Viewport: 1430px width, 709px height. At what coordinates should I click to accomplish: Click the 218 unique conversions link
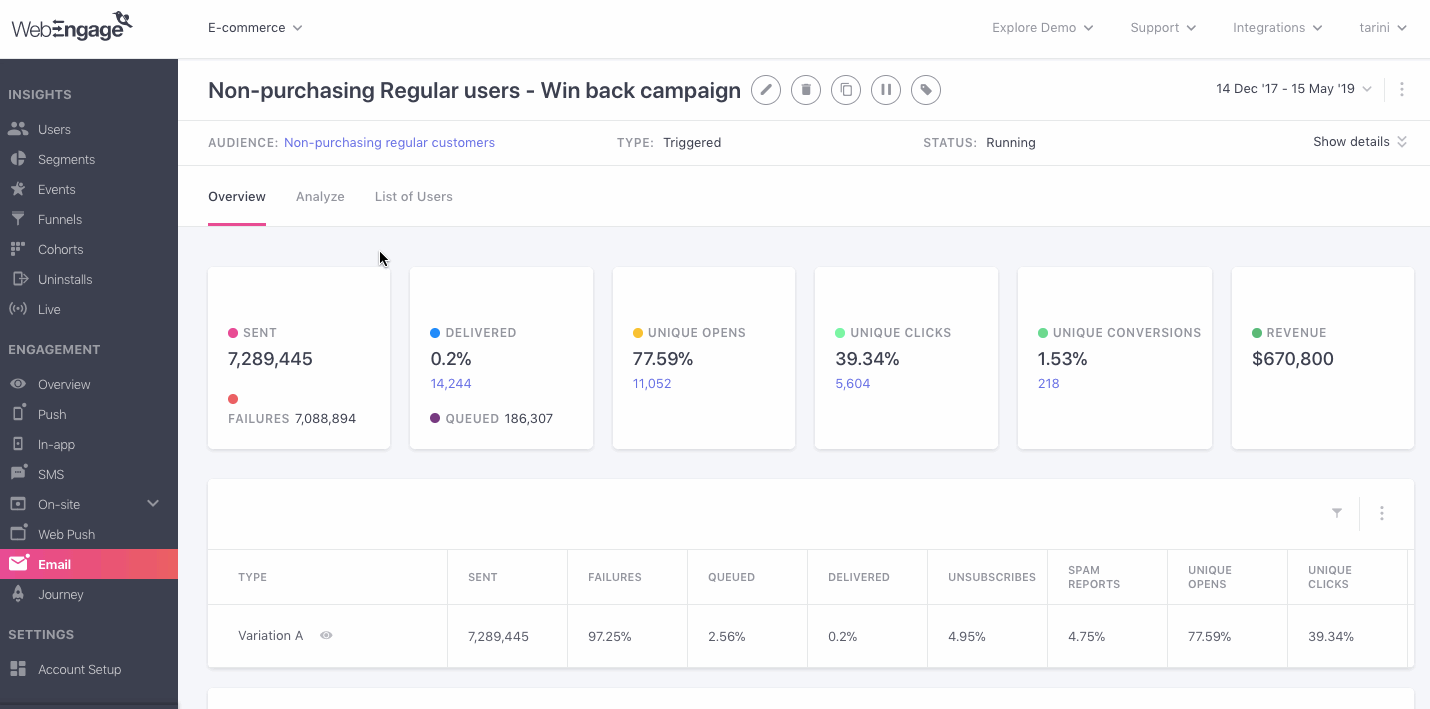[1048, 384]
